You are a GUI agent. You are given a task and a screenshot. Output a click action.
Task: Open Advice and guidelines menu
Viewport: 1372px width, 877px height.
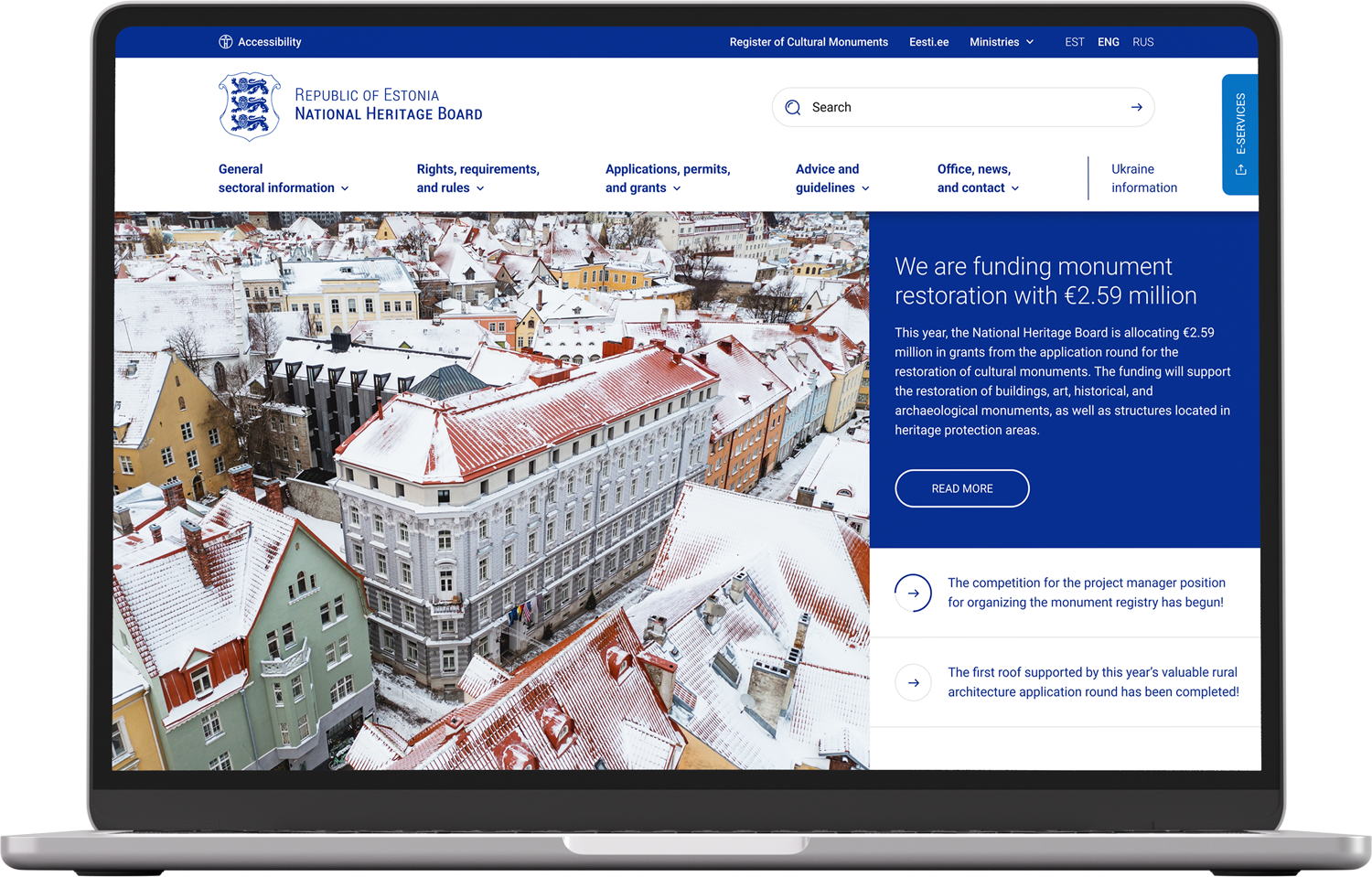(831, 179)
